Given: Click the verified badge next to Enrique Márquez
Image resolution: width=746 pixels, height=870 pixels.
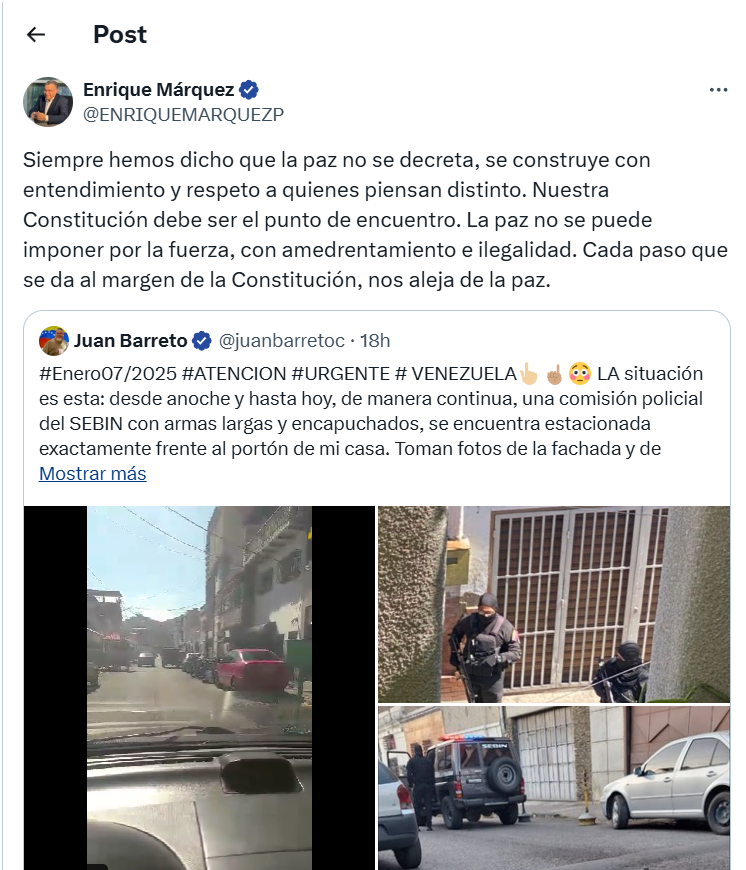Looking at the screenshot, I should [x=248, y=90].
